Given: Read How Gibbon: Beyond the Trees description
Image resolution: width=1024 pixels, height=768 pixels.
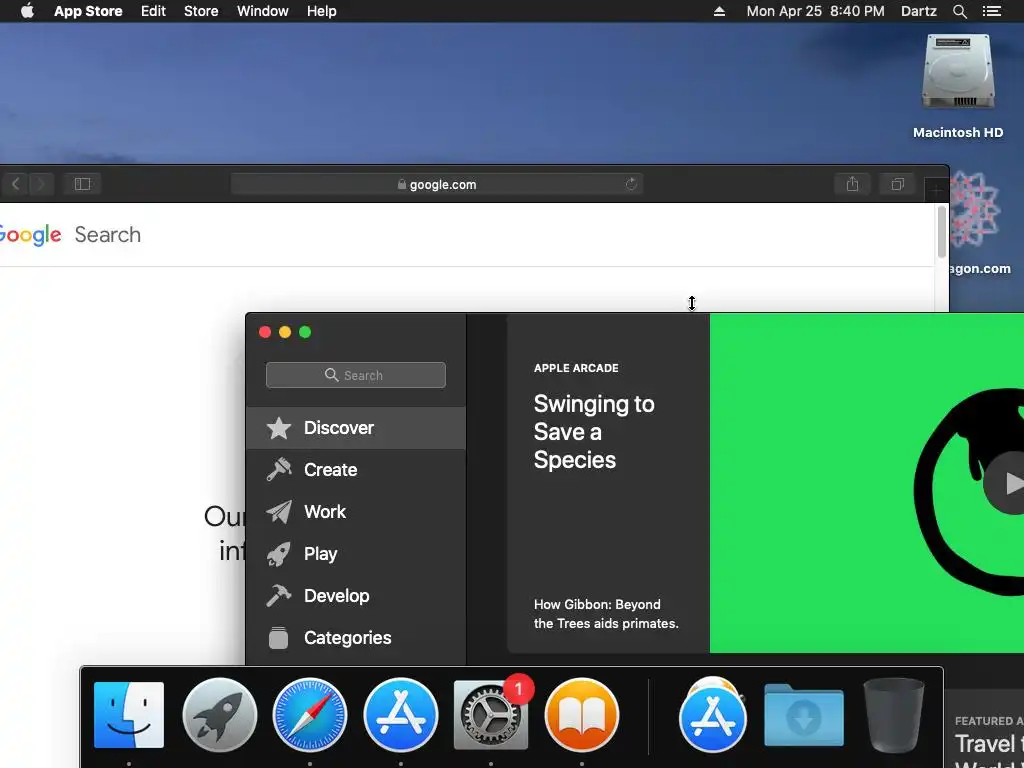Looking at the screenshot, I should (606, 614).
